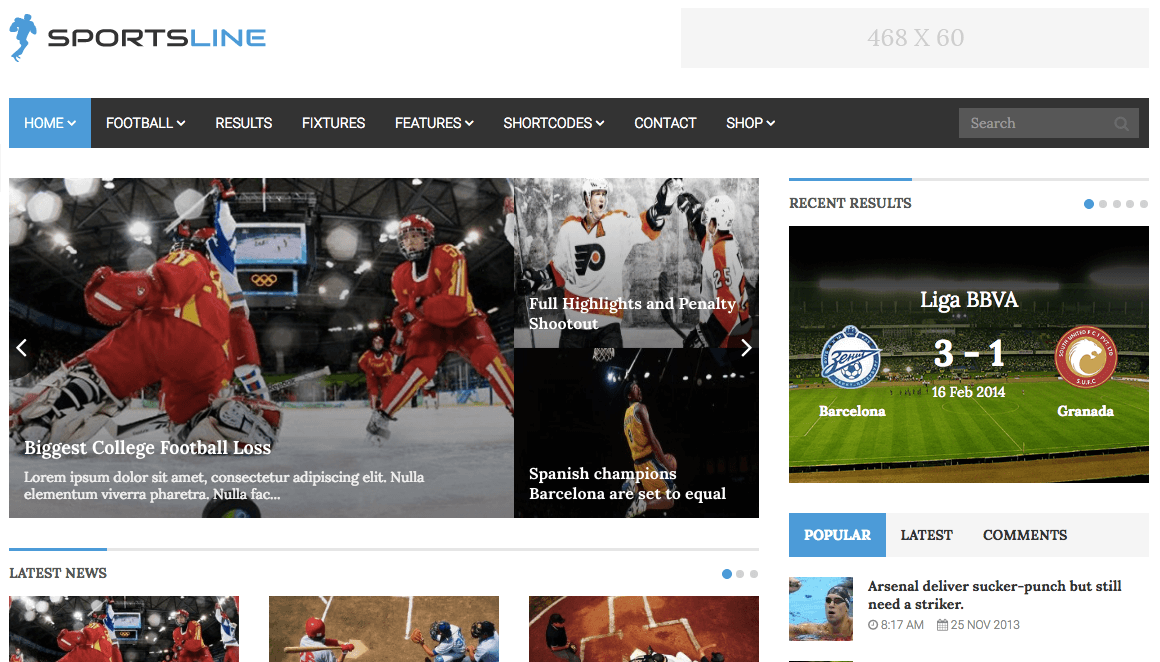Expand the Football dropdown menu

click(x=145, y=123)
